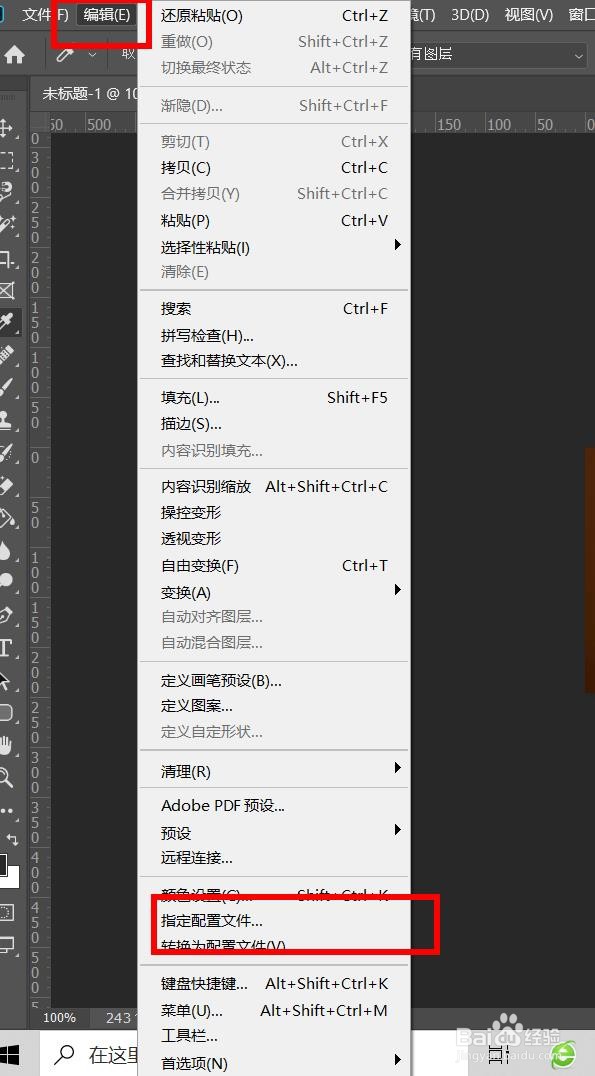Select the Crop tool
Screen dimensions: 595x1076
[x=7, y=259]
